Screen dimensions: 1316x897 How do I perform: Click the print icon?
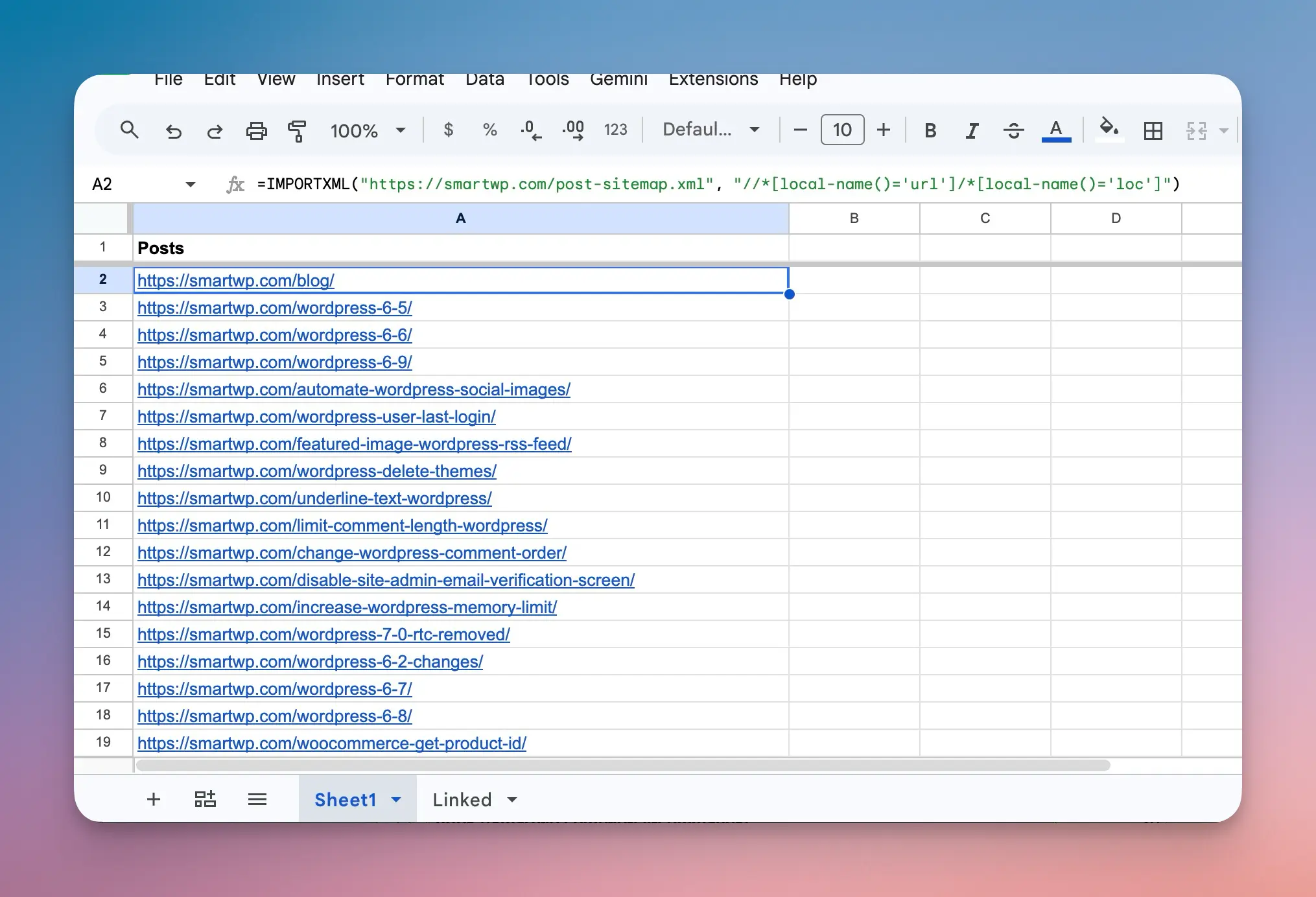[257, 131]
